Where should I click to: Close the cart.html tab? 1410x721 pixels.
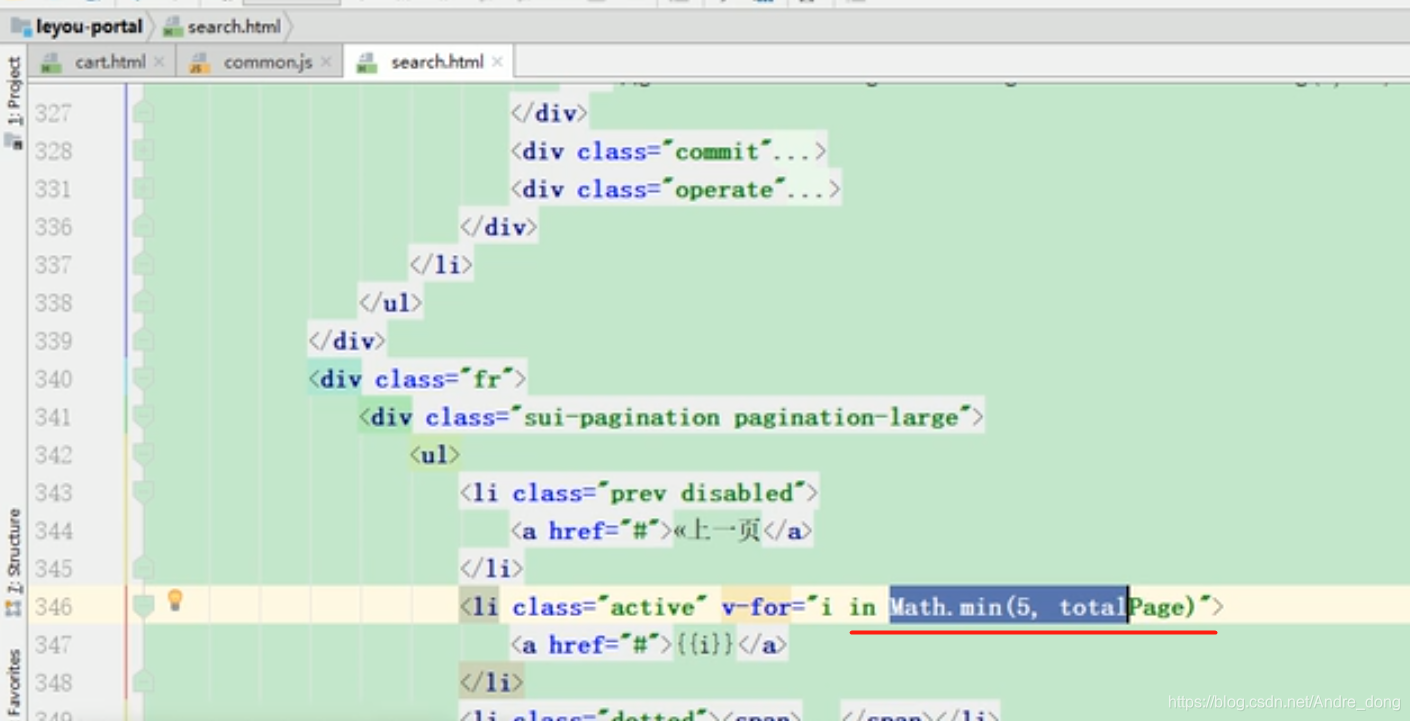159,62
